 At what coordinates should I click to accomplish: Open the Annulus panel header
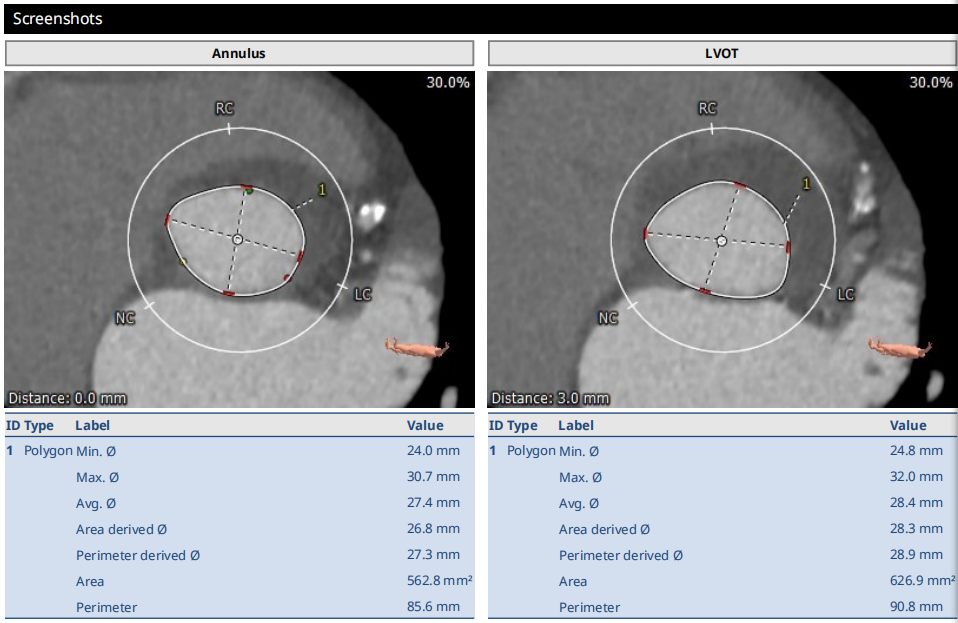tap(239, 53)
